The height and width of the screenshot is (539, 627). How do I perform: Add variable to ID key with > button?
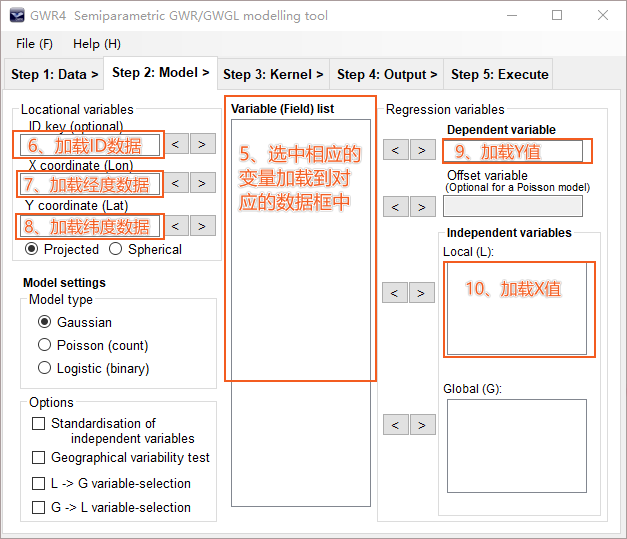202,144
